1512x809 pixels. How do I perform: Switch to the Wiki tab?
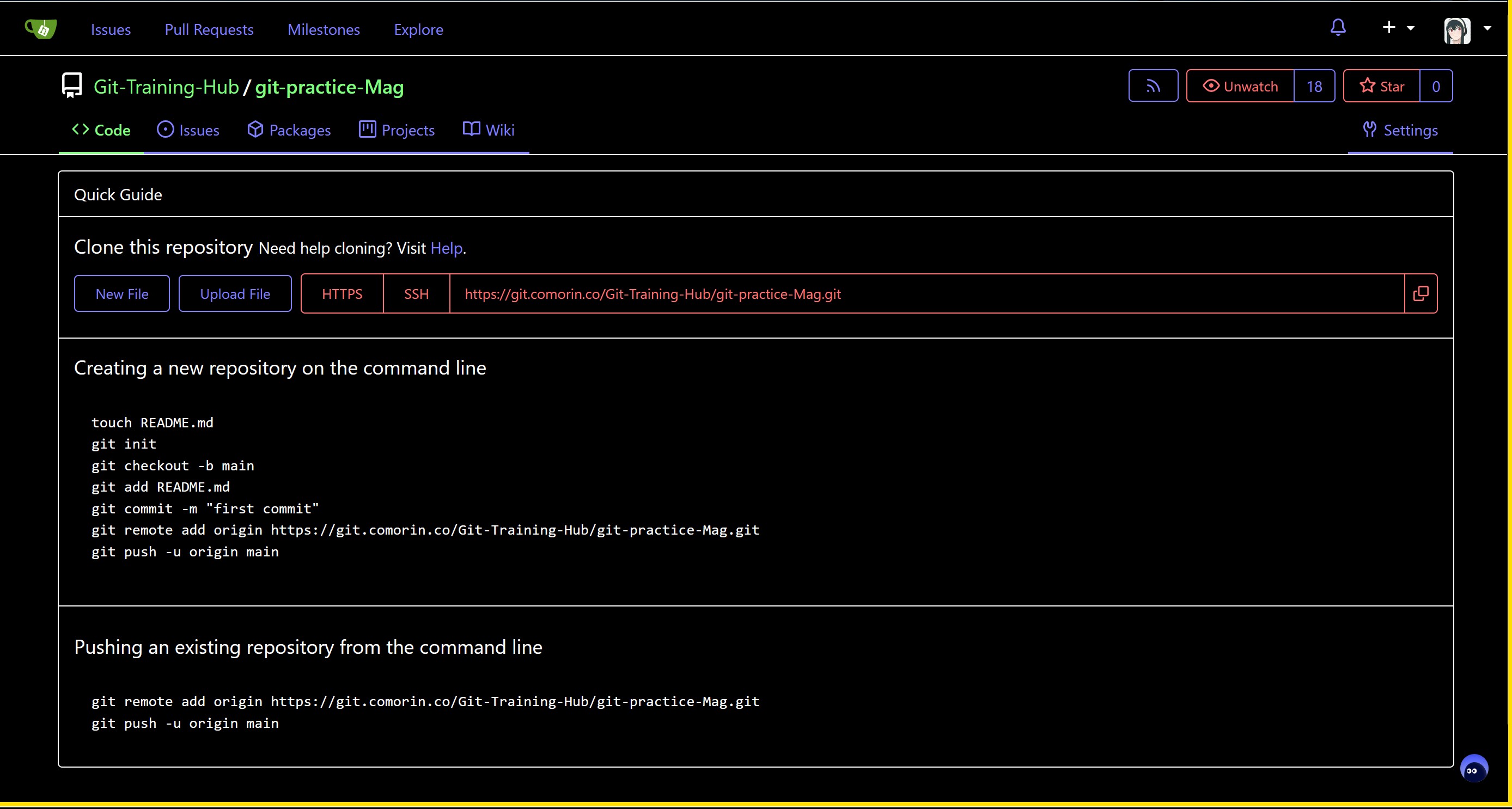[489, 130]
